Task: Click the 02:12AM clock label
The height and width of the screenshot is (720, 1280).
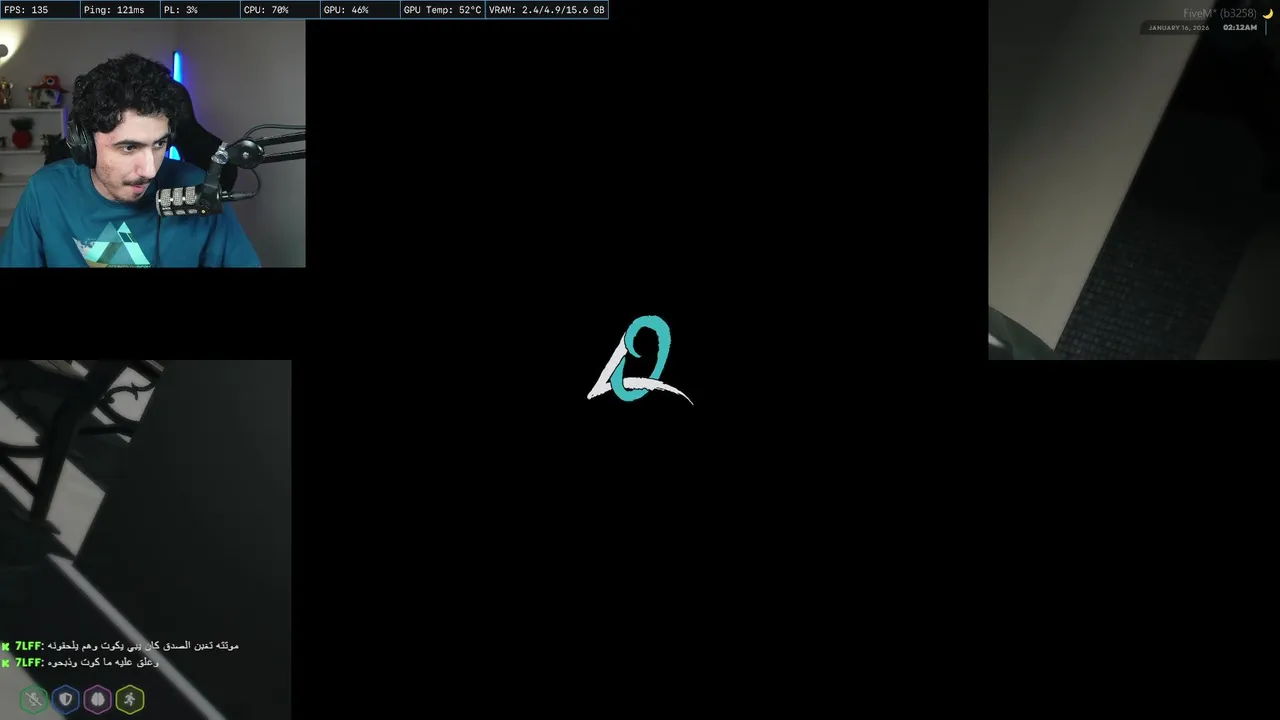Action: point(1240,28)
